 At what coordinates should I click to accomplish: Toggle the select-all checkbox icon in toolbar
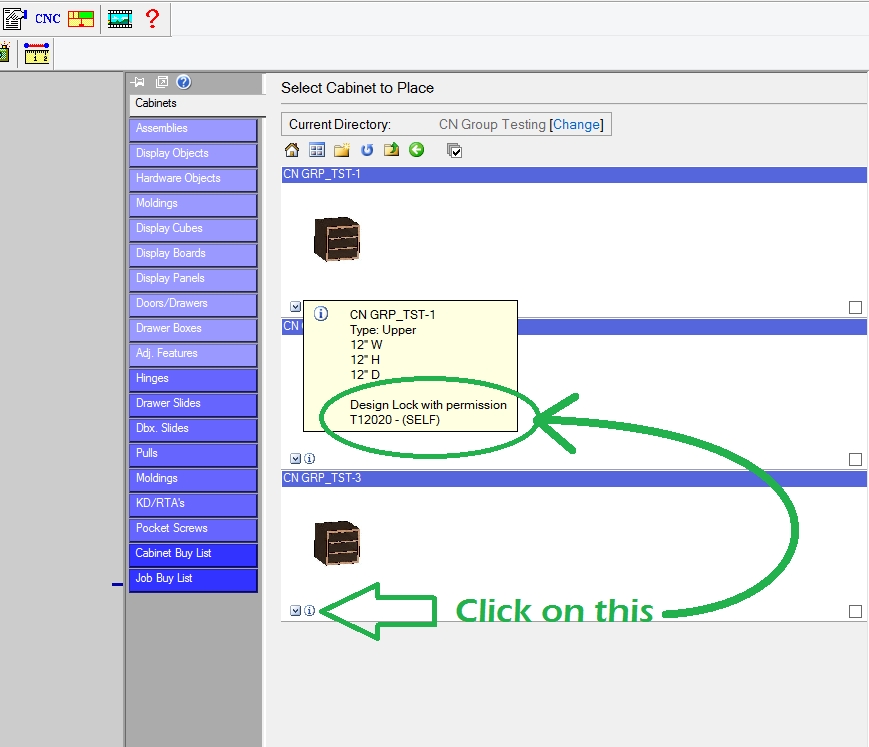pos(454,150)
